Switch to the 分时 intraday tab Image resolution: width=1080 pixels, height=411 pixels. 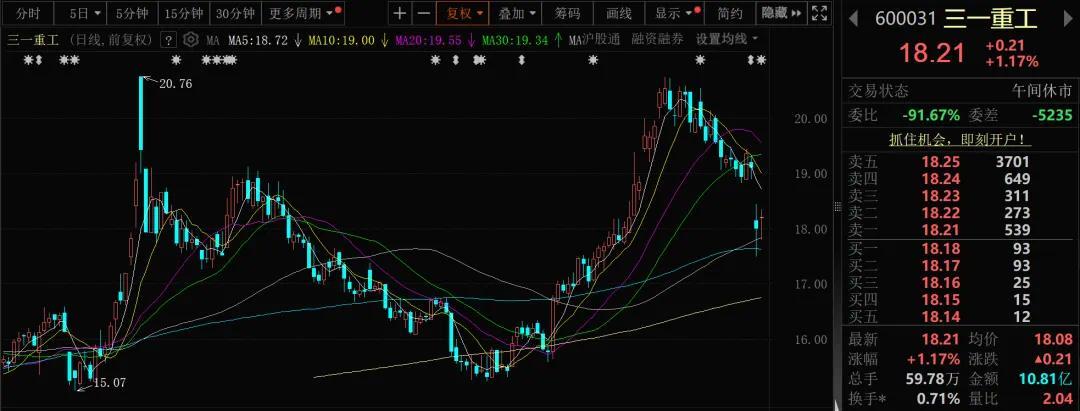point(29,14)
